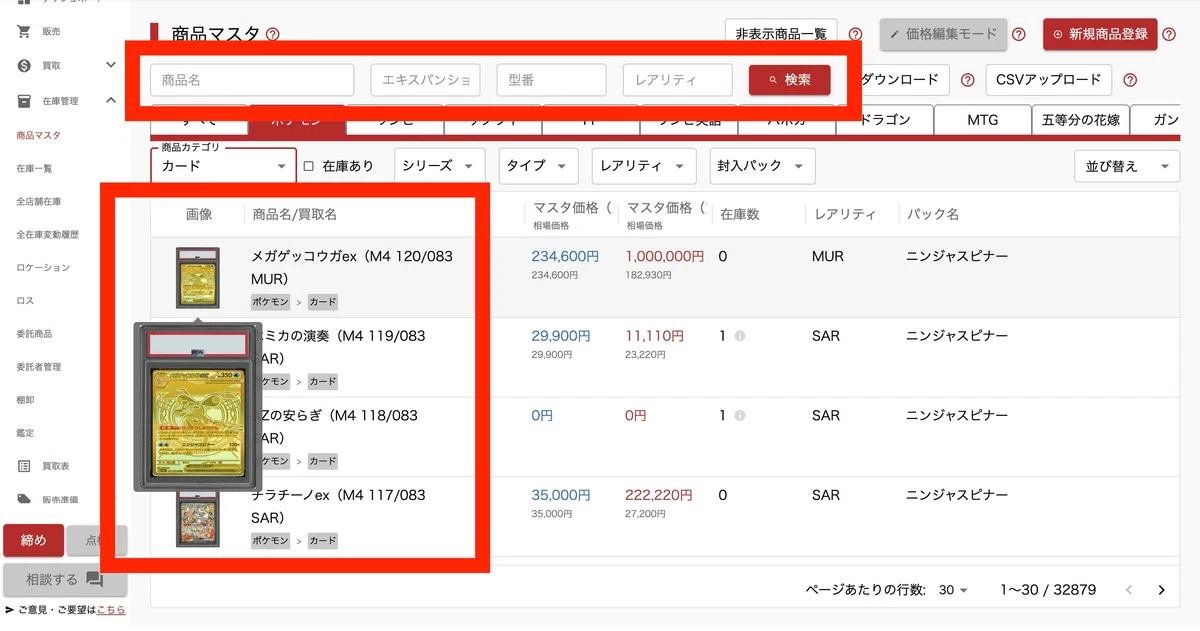This screenshot has width=1200, height=631.
Task: Open the 並び替え sort dropdown
Action: point(1127,166)
